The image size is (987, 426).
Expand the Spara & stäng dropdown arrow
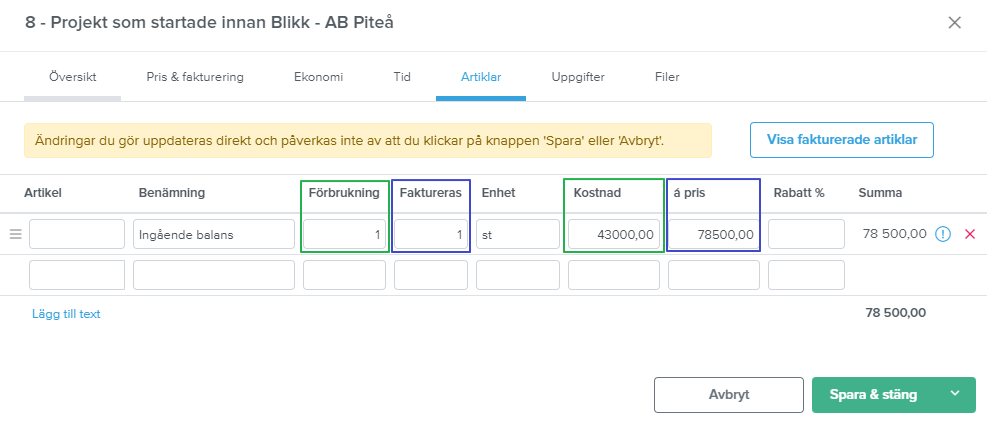[954, 394]
